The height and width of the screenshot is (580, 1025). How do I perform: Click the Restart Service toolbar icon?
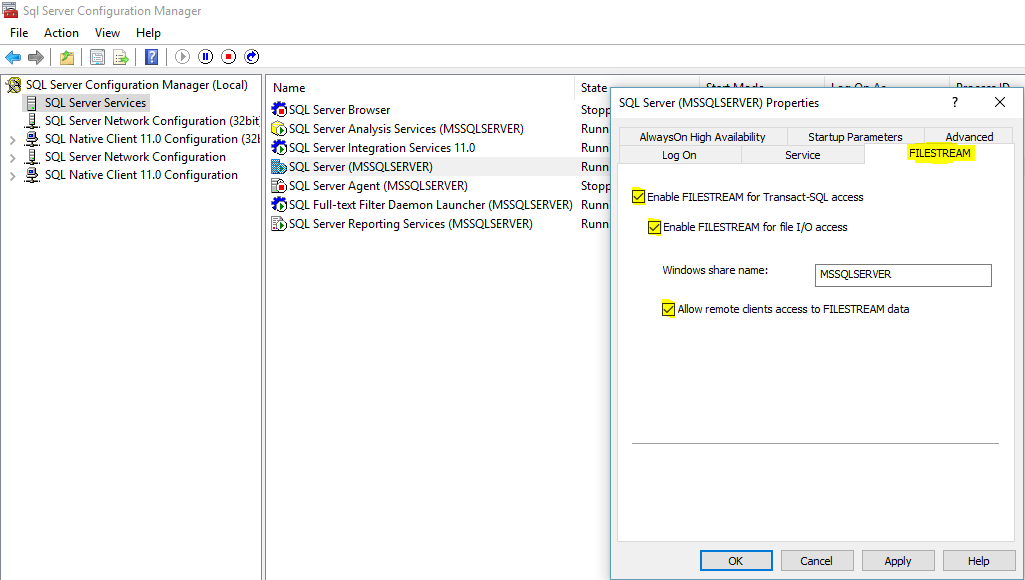coord(252,57)
